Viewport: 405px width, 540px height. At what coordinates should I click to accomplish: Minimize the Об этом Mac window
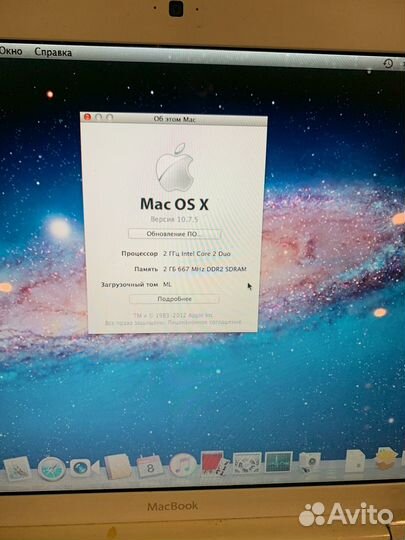click(98, 117)
